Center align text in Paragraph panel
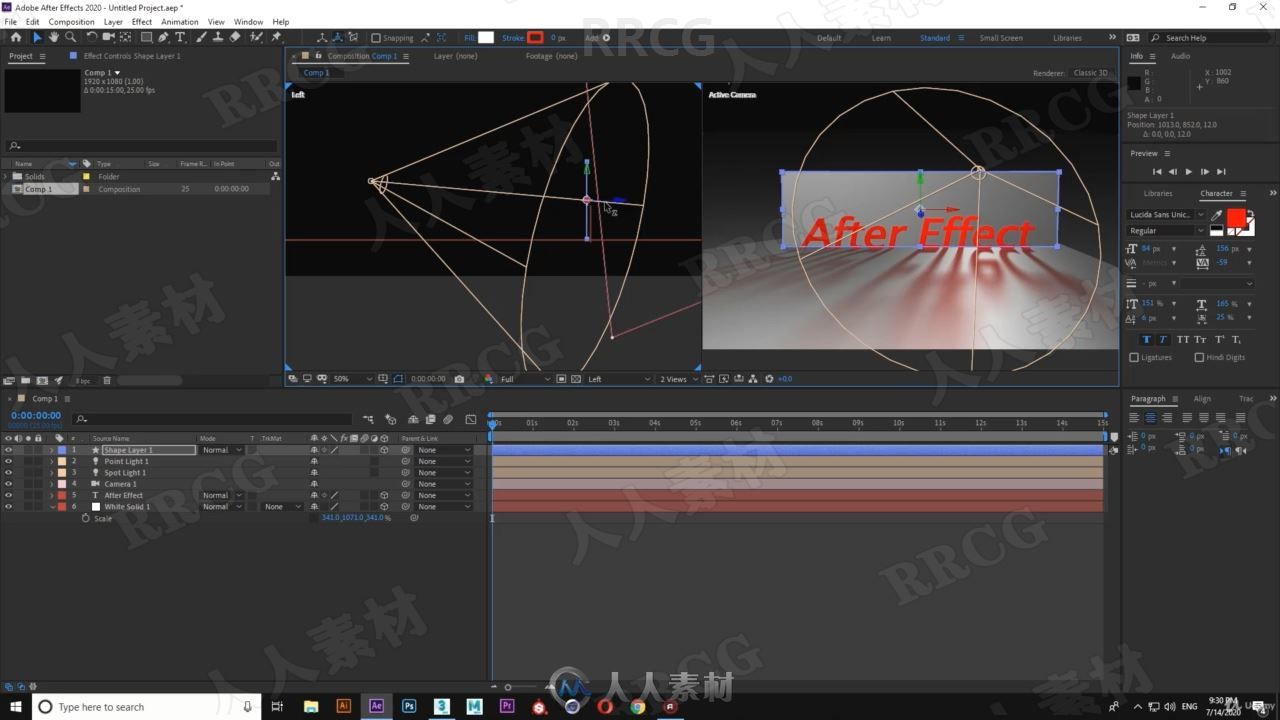Viewport: 1280px width, 720px height. tap(1150, 417)
